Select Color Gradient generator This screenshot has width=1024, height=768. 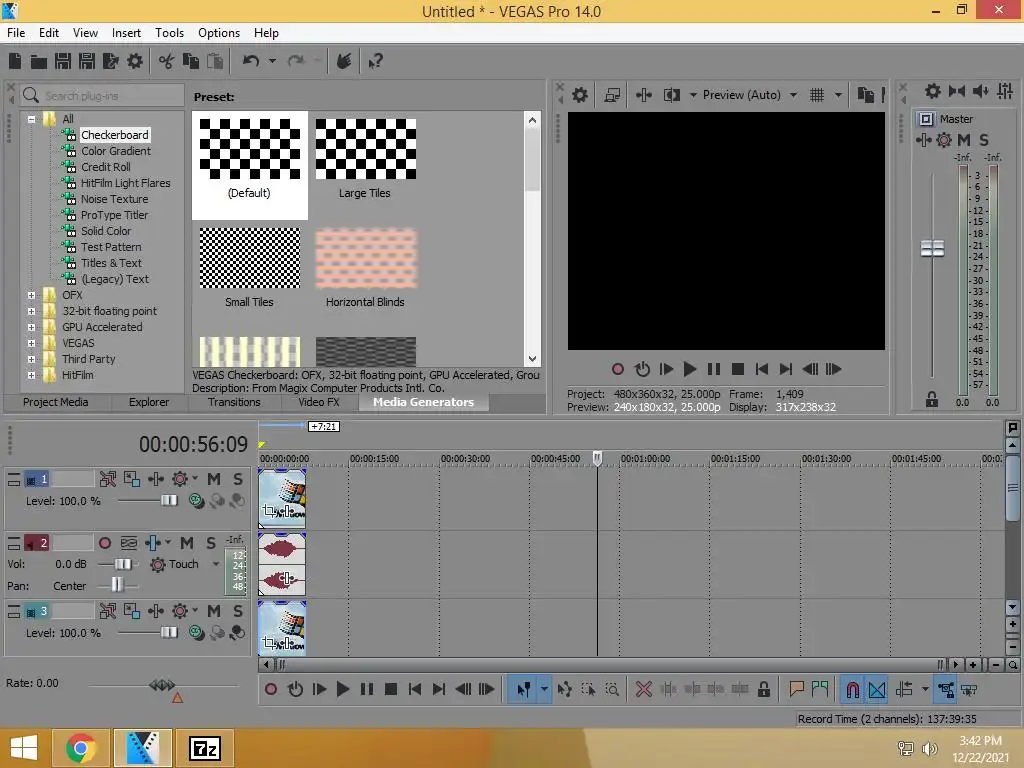click(116, 151)
